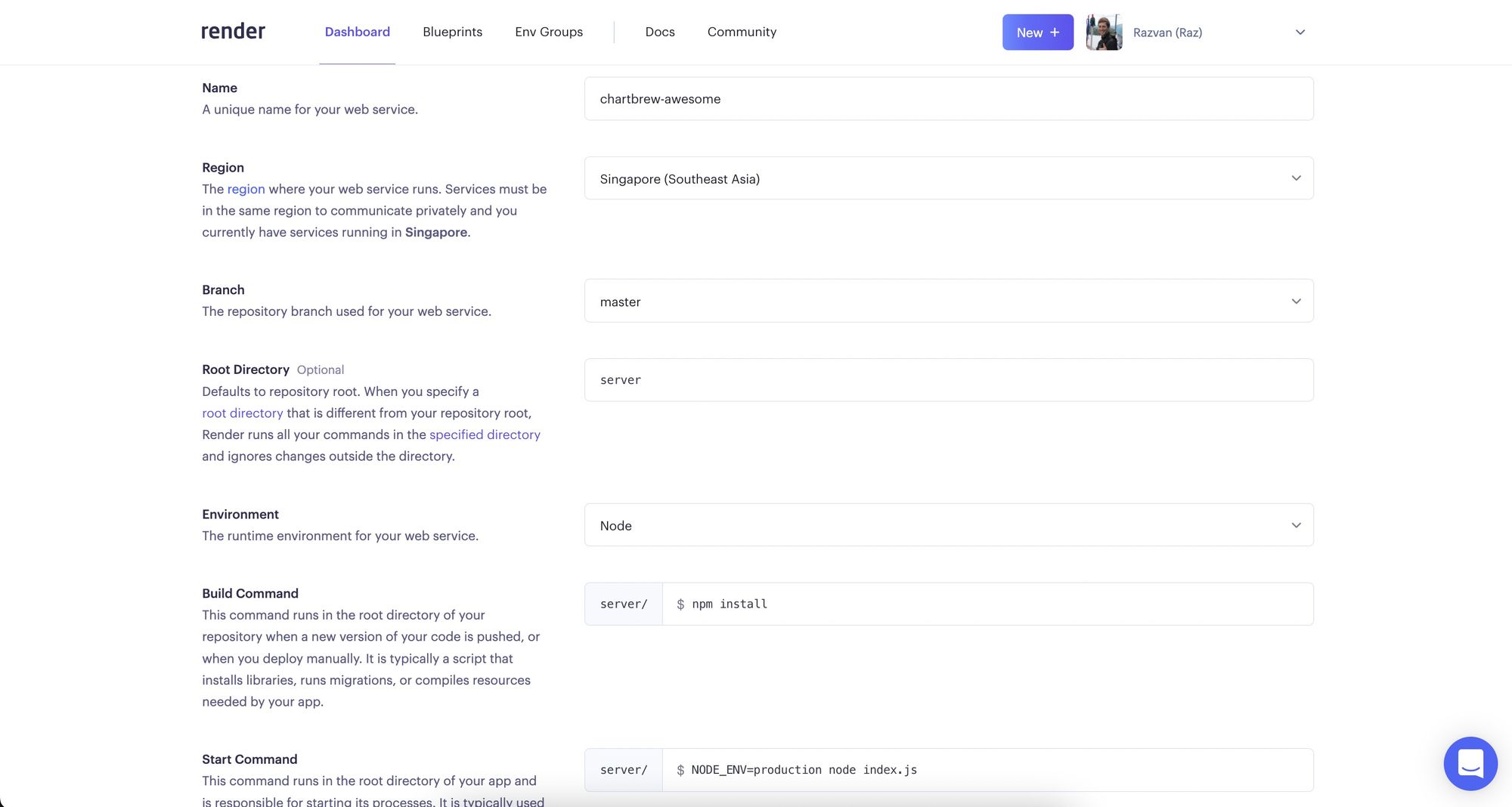
Task: Open the Region dropdown showing Singapore
Action: pos(948,178)
